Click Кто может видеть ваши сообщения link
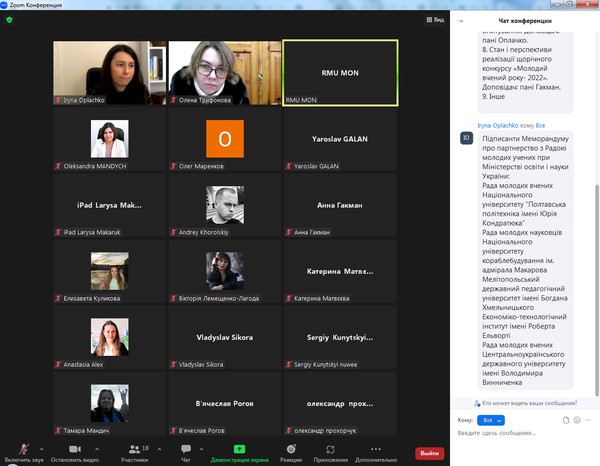 coord(530,402)
